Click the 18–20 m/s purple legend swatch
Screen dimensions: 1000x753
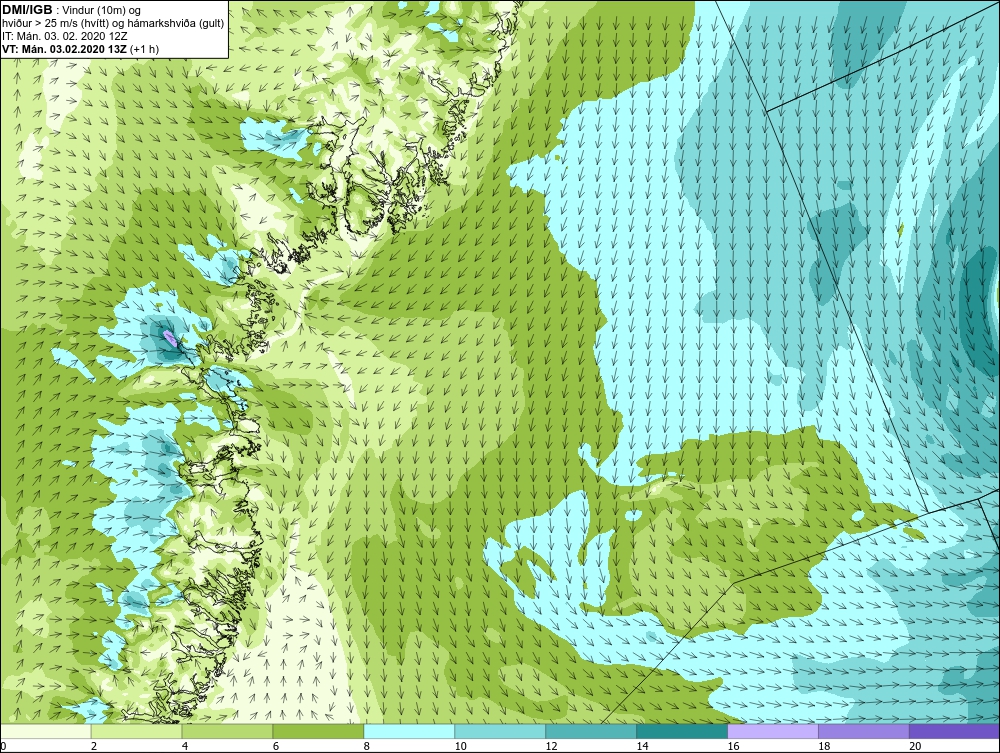tap(864, 731)
